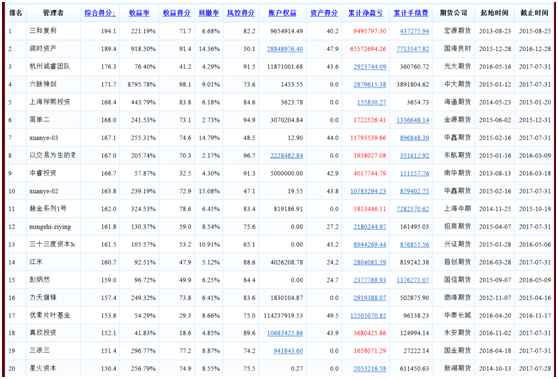Open account equity link 2228482.84
Image resolution: width=558 pixels, height=379 pixels.
[286, 156]
